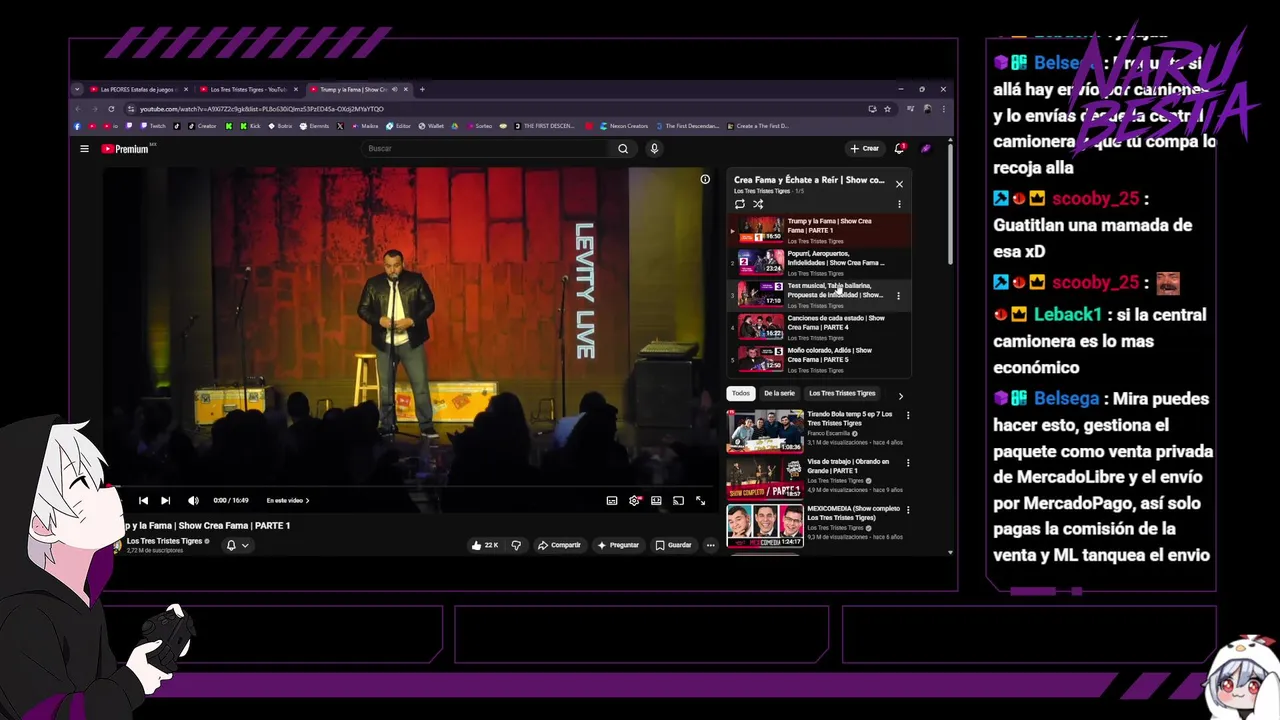Viewport: 1280px width, 720px height.
Task: Click the Compartir share button
Action: pos(559,545)
